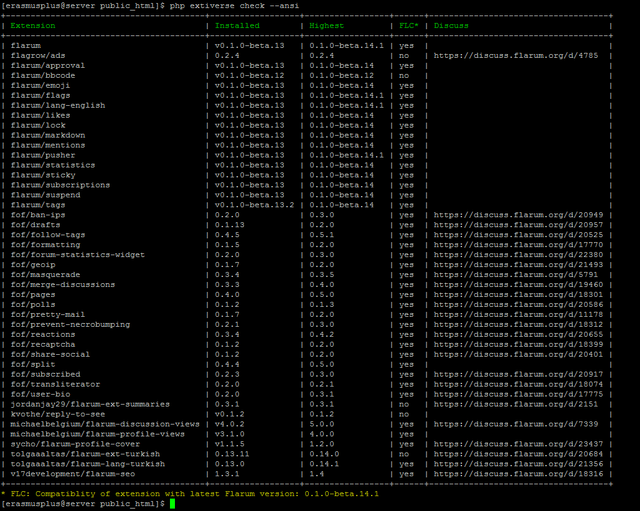Select the flarum/bbcode extension name
The image size is (640, 511).
43,76
